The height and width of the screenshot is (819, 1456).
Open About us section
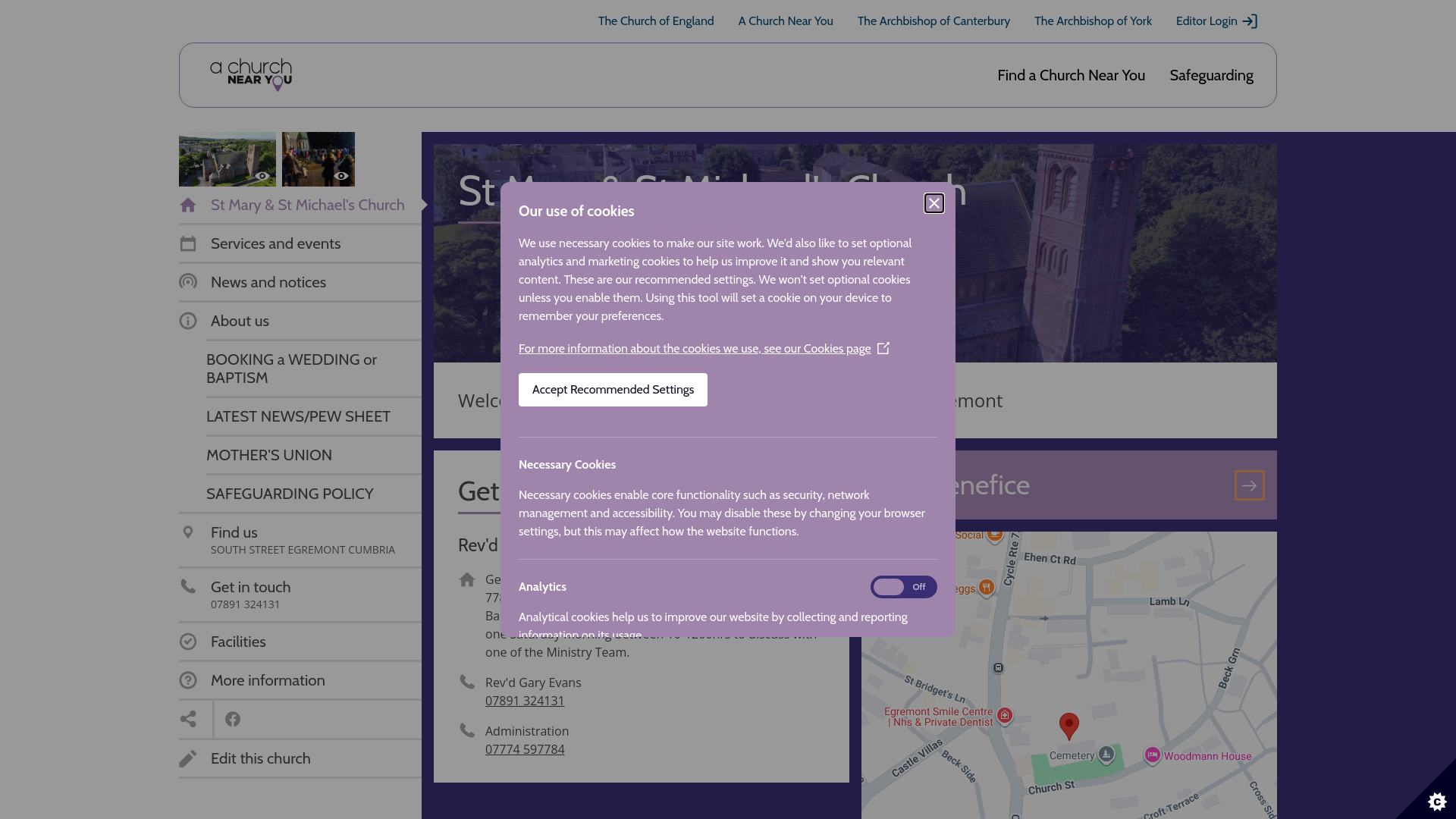click(x=300, y=321)
